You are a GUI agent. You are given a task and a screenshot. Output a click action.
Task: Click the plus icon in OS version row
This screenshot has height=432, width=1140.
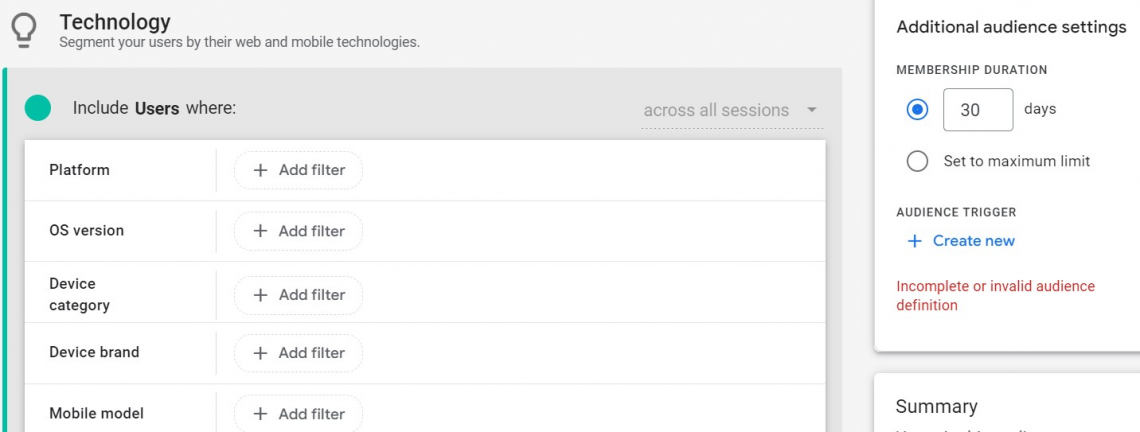[x=260, y=231]
